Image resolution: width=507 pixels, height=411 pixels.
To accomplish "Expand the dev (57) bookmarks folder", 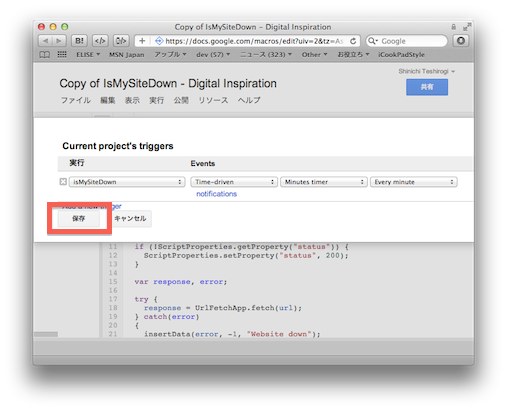I will (x=213, y=54).
